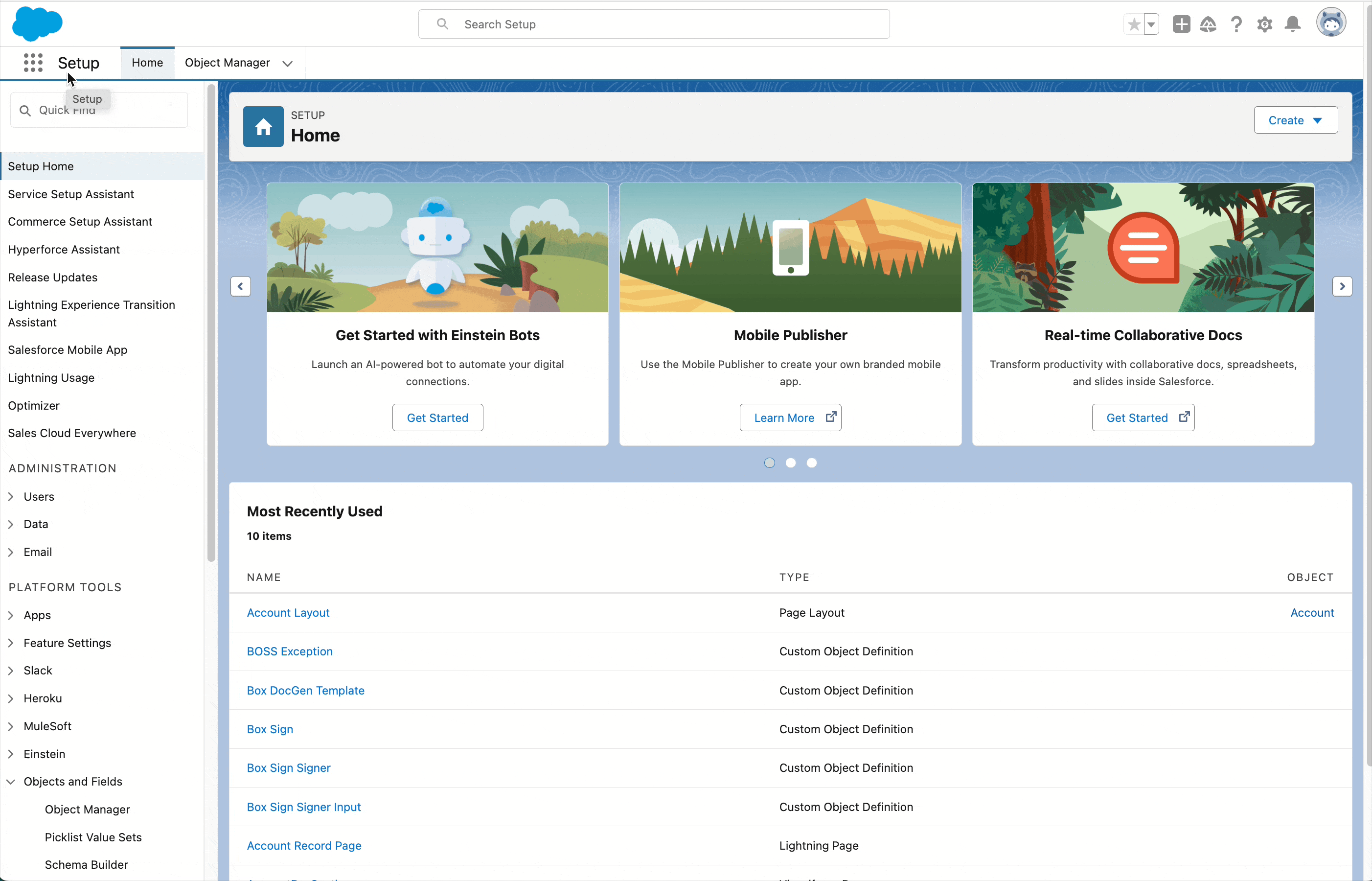Select the second carousel page dot
Image resolution: width=1372 pixels, height=881 pixels.
(x=790, y=463)
